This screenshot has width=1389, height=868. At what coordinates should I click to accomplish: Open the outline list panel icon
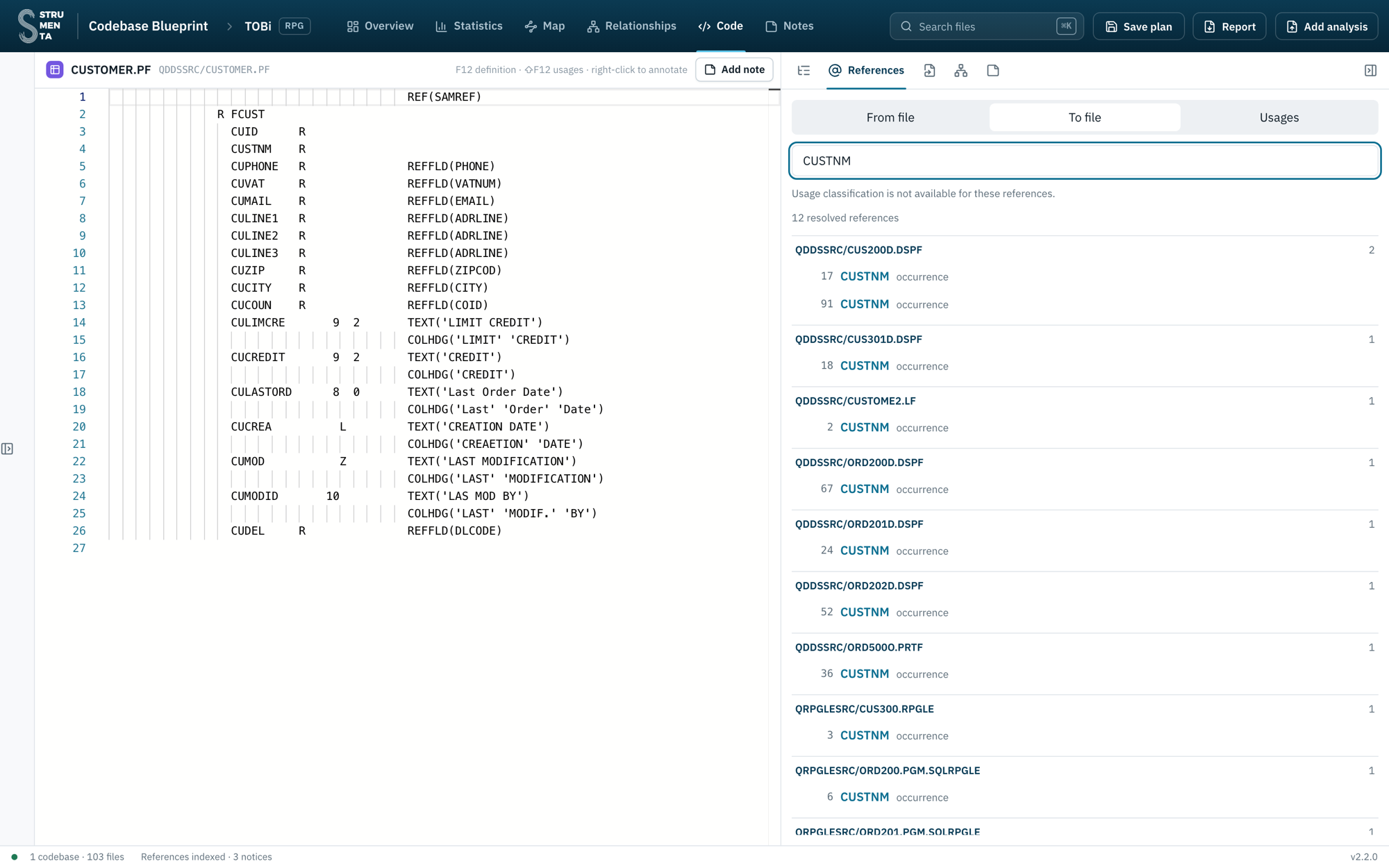[804, 70]
